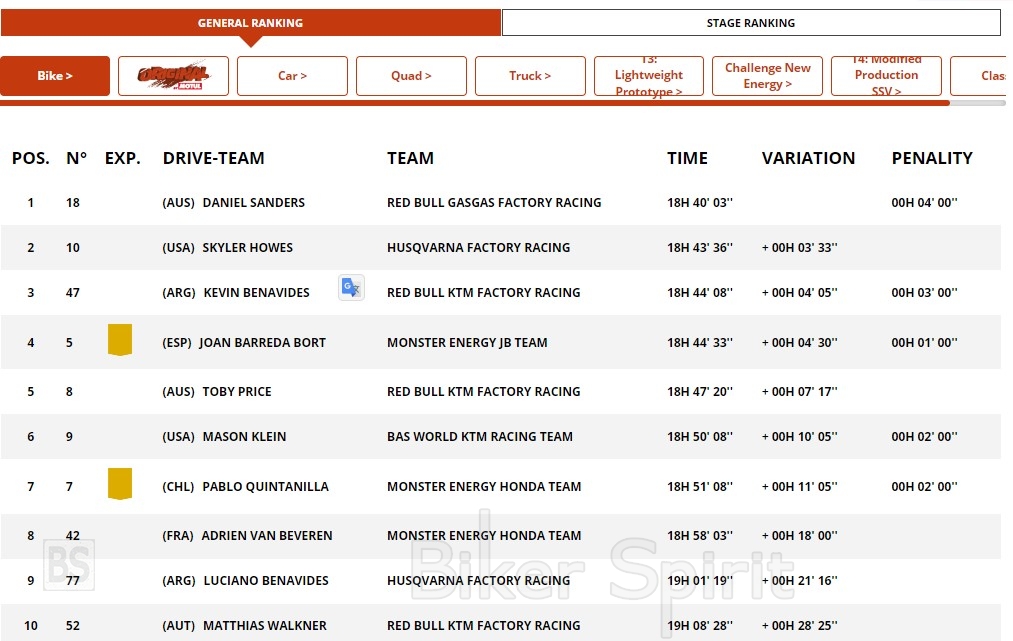Viewport: 1013px width, 641px height.
Task: Show the Quad category ranking
Action: point(411,76)
